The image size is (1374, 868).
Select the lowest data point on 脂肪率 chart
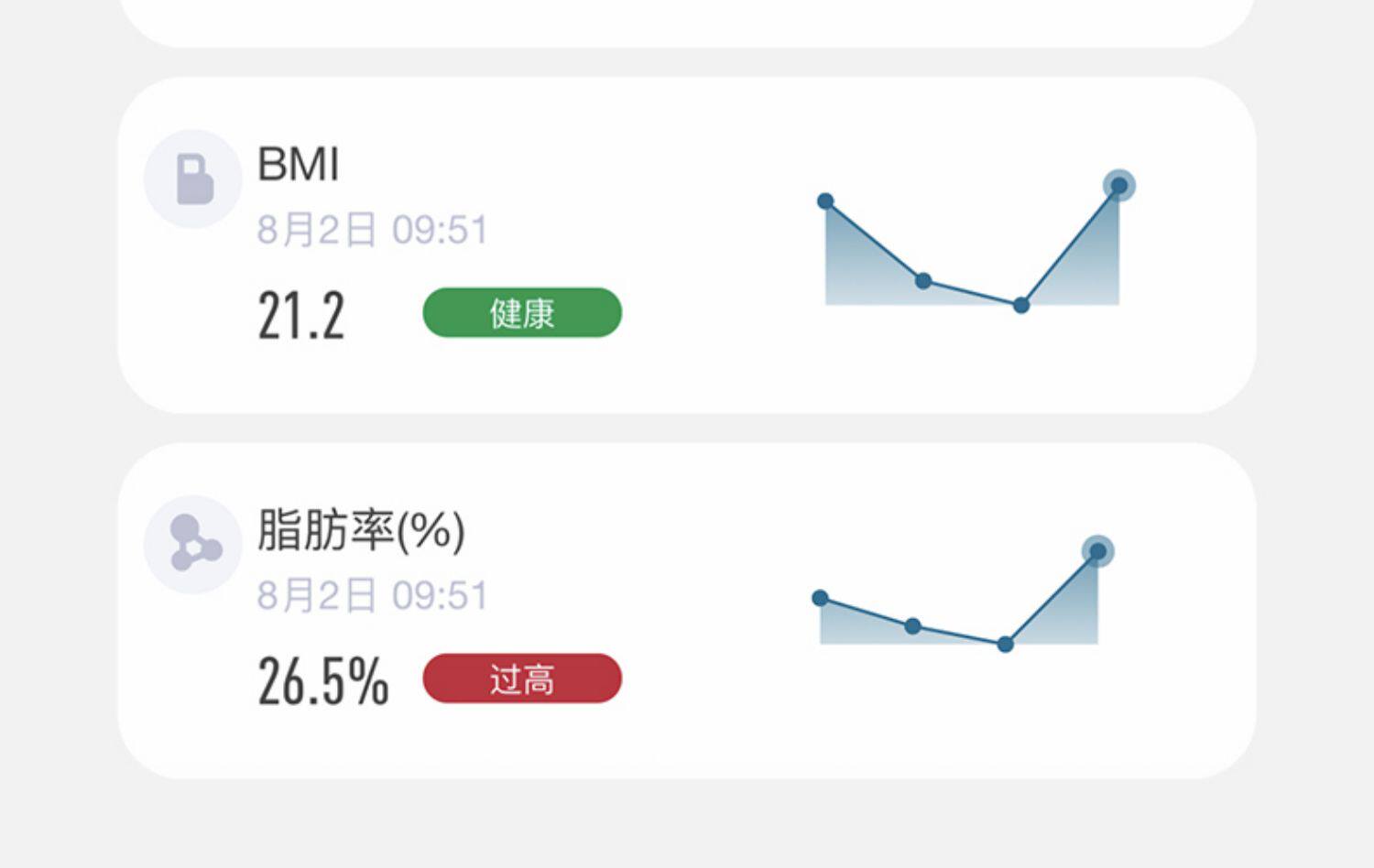pos(1006,645)
